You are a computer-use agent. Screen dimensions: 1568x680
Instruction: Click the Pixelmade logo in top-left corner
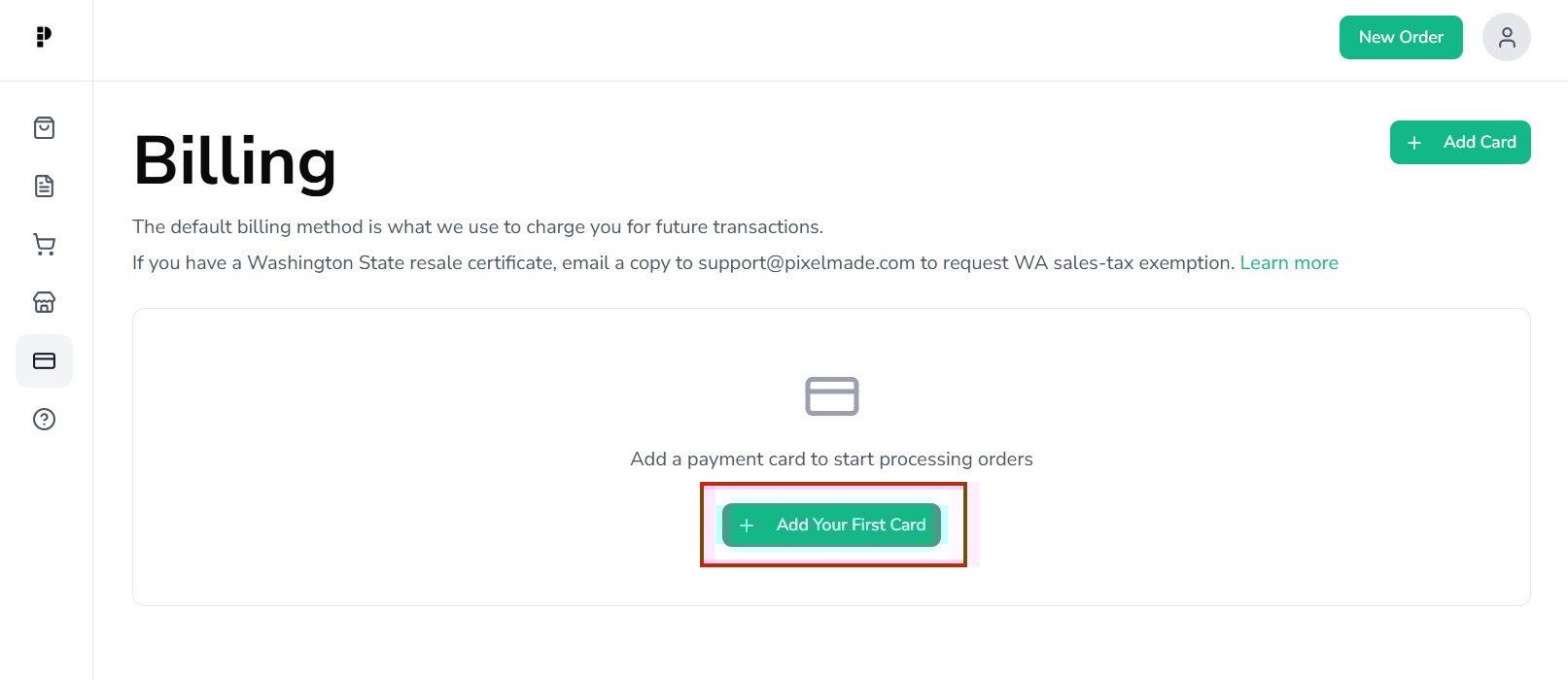(x=43, y=37)
